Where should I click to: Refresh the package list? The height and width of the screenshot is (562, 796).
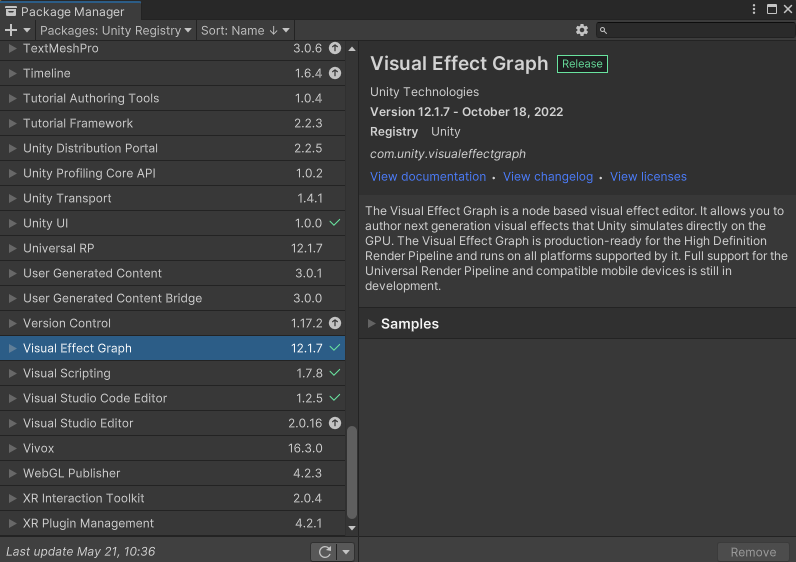tap(324, 552)
